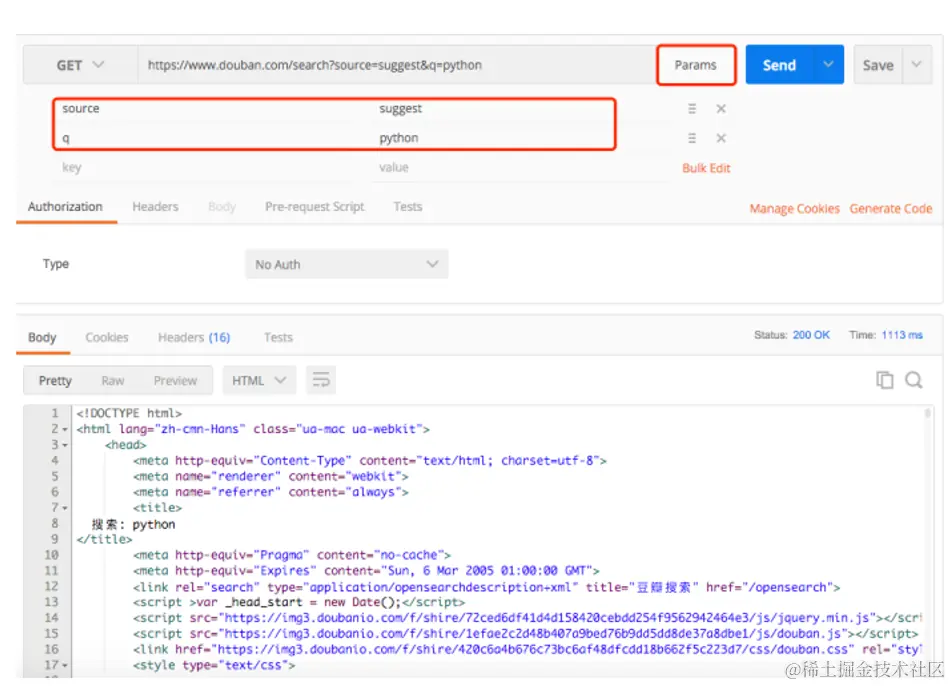
Task: Click line 11 Expires meta tag
Action: coord(366,571)
